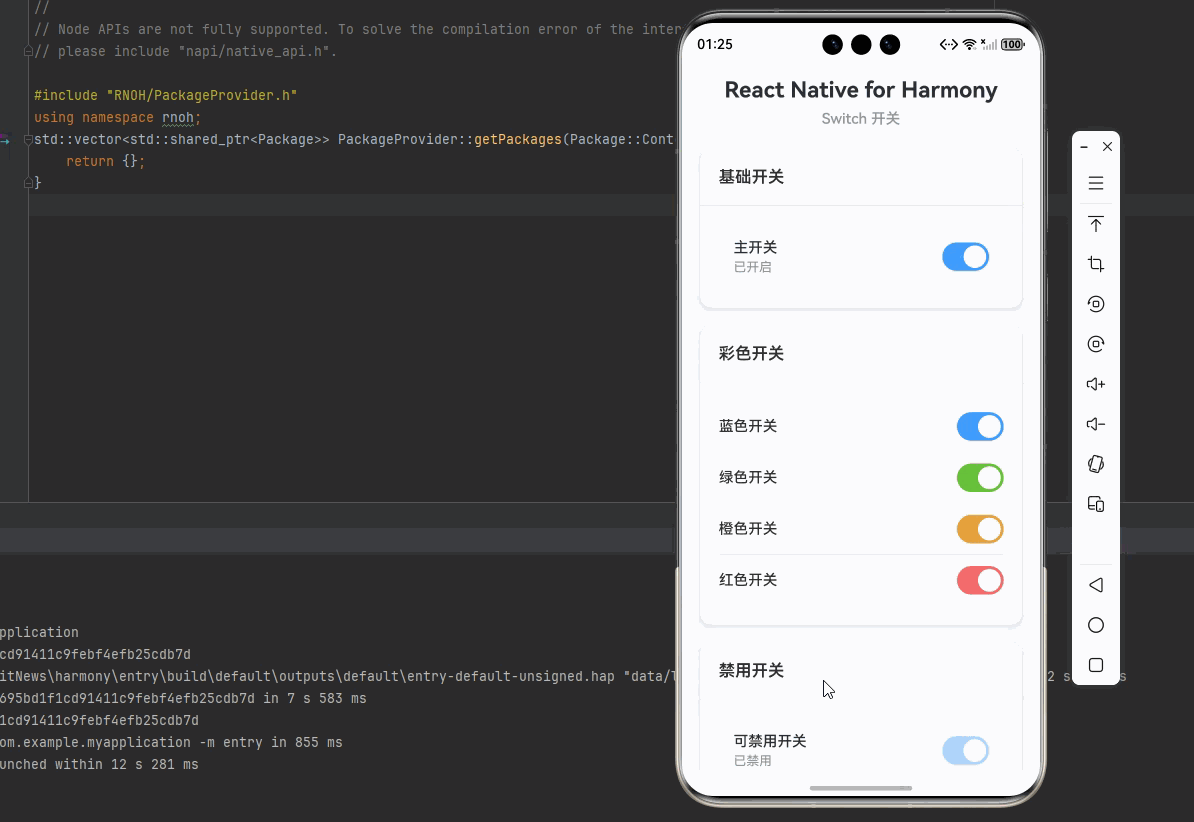
Task: Click the Wi-Fi icon in phone status bar
Action: tap(969, 44)
